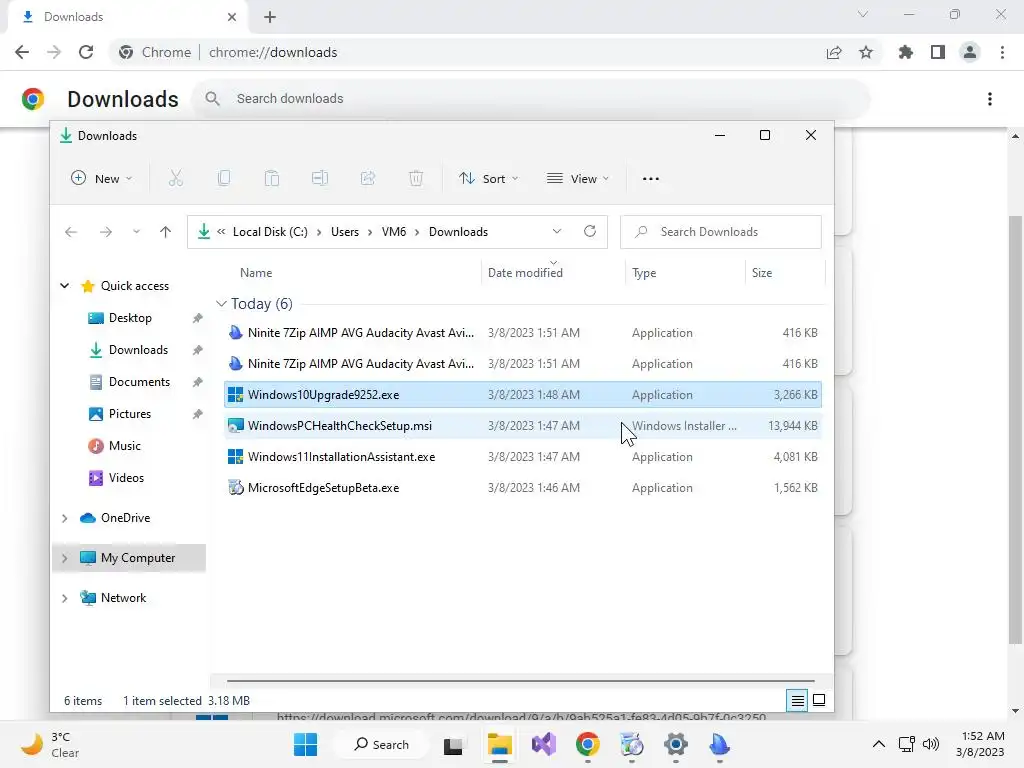Open recent locations dropdown arrow
The image size is (1024, 768).
(136, 232)
